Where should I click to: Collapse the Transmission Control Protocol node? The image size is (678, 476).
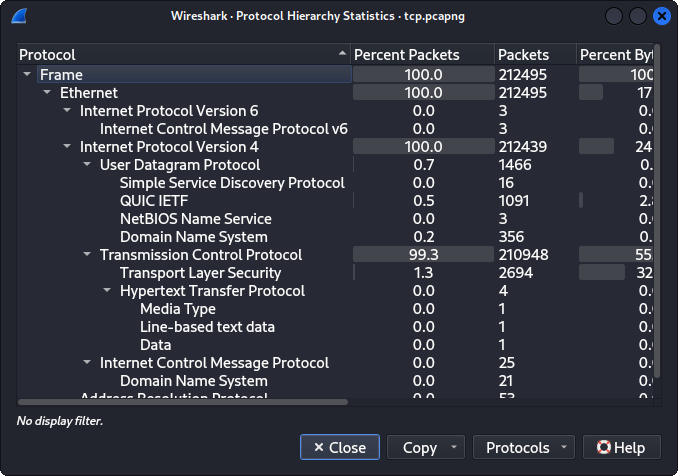point(86,255)
